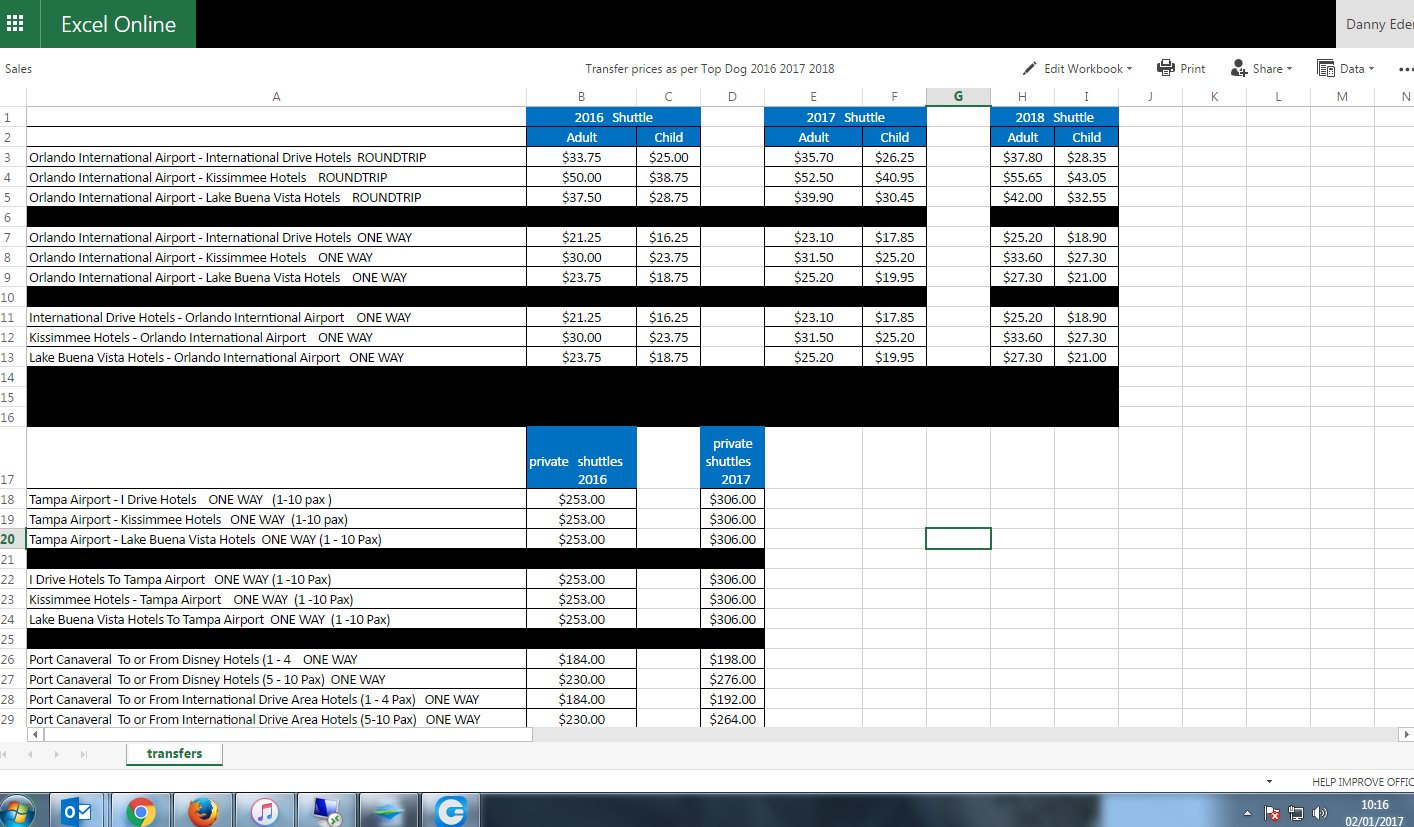Image resolution: width=1414 pixels, height=827 pixels.
Task: Click the horizontal scrollbar left arrow
Action: tap(34, 734)
